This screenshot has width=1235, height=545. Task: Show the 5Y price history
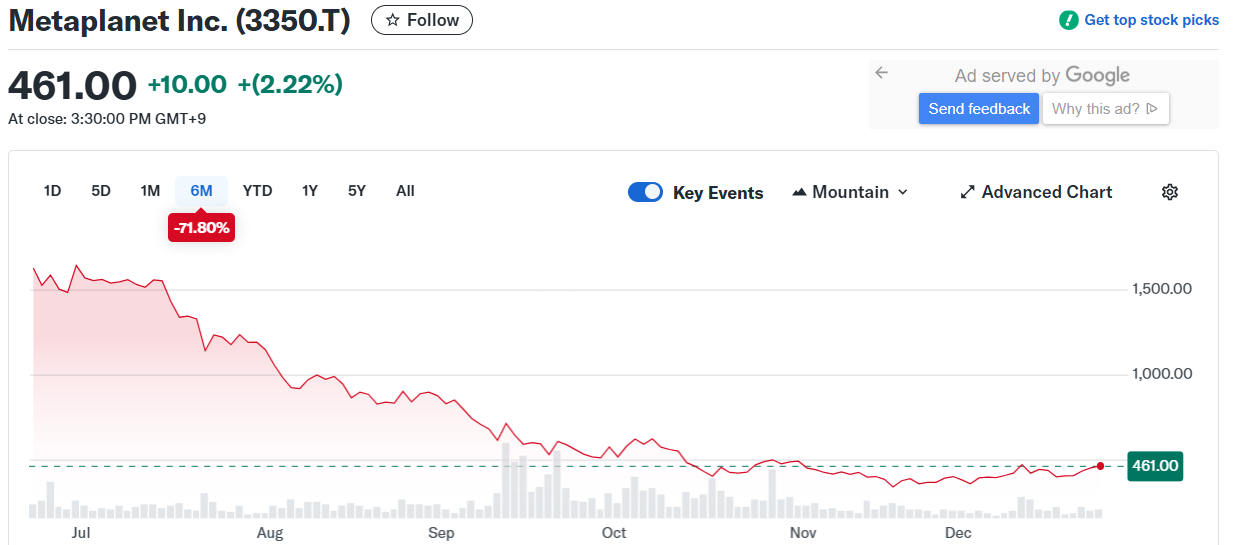pos(357,191)
